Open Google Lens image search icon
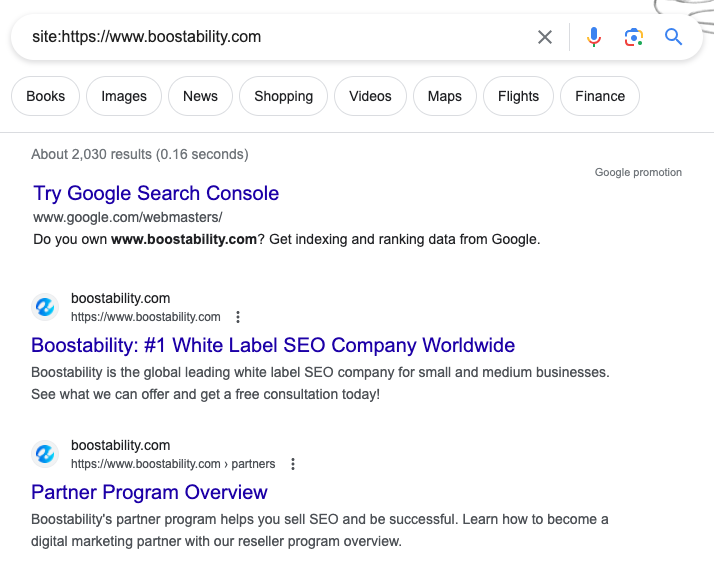 pos(633,37)
